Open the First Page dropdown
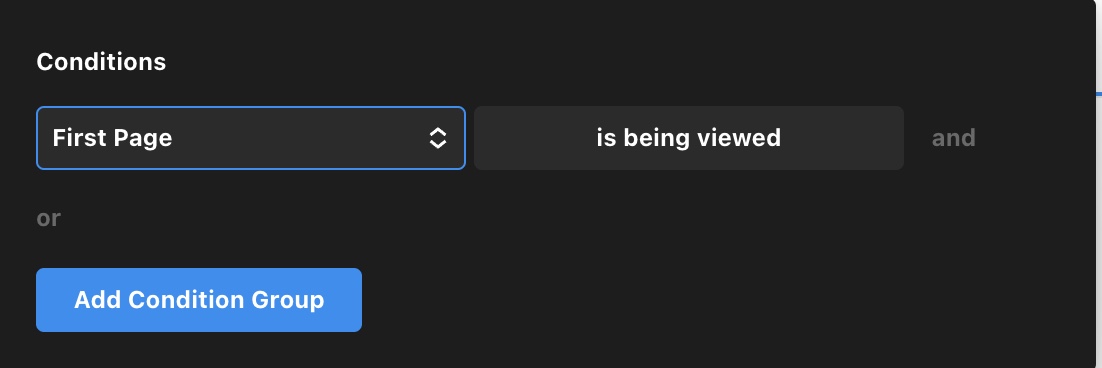This screenshot has height=368, width=1102. [250, 138]
